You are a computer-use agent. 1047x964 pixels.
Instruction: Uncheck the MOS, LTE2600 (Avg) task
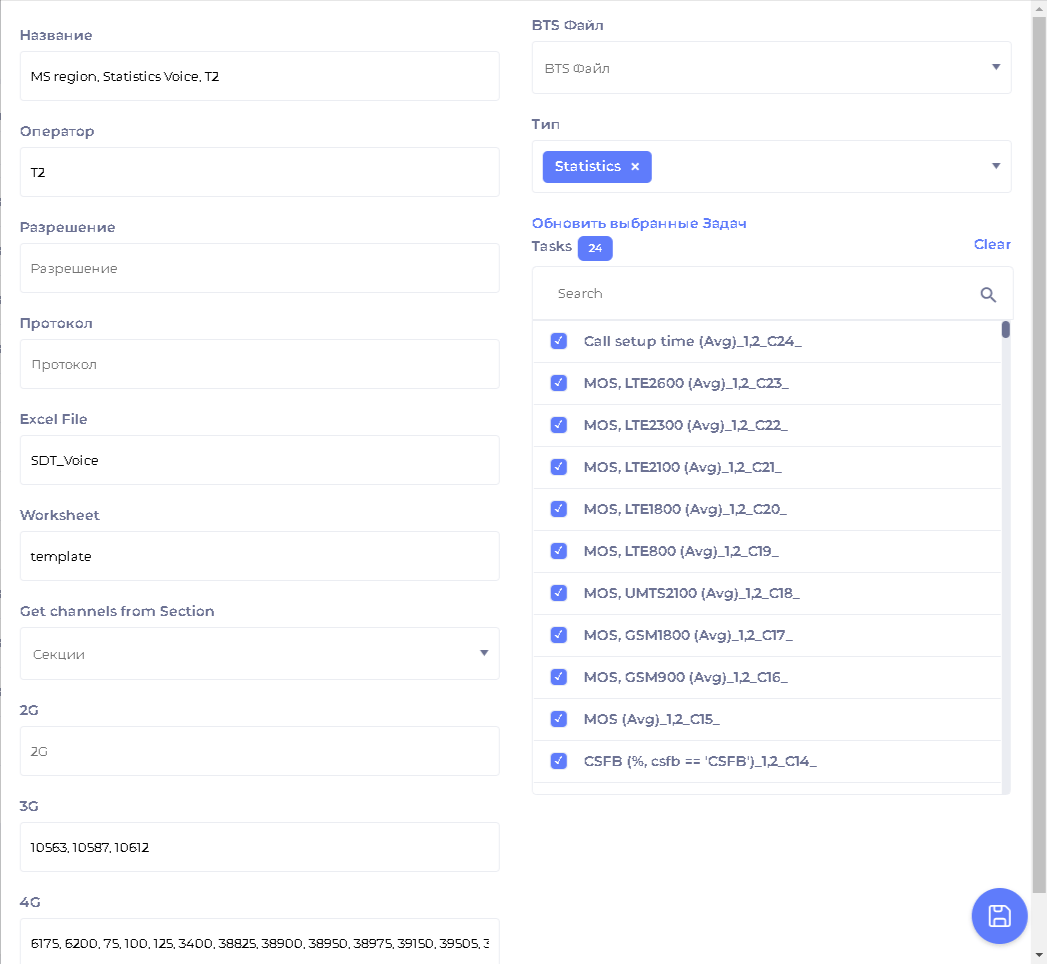(559, 384)
